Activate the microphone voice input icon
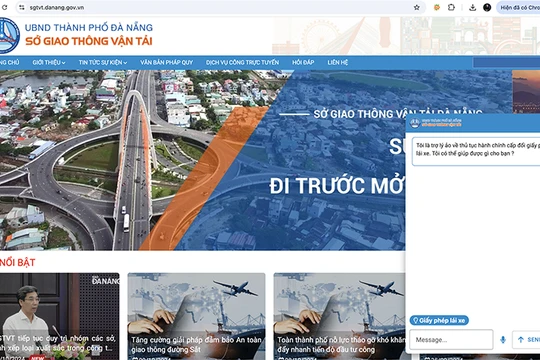 [x=503, y=340]
